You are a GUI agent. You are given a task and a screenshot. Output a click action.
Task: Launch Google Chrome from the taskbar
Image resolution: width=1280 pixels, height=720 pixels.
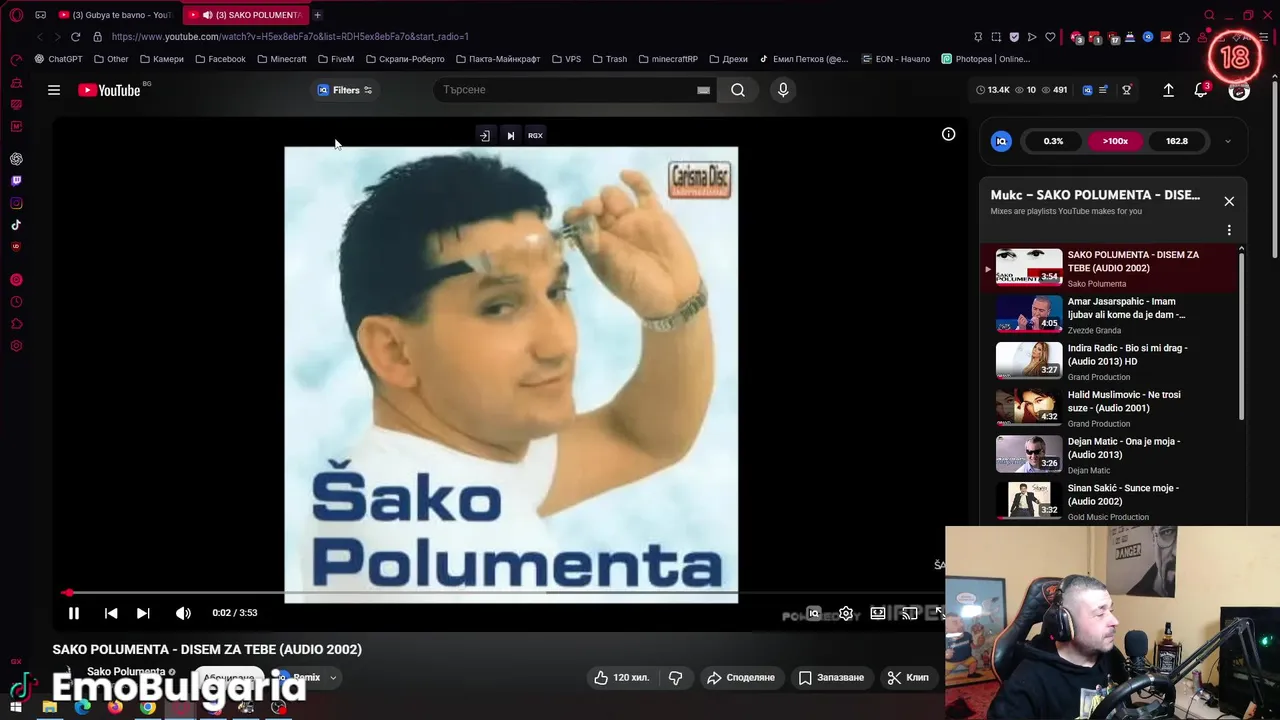tap(148, 708)
